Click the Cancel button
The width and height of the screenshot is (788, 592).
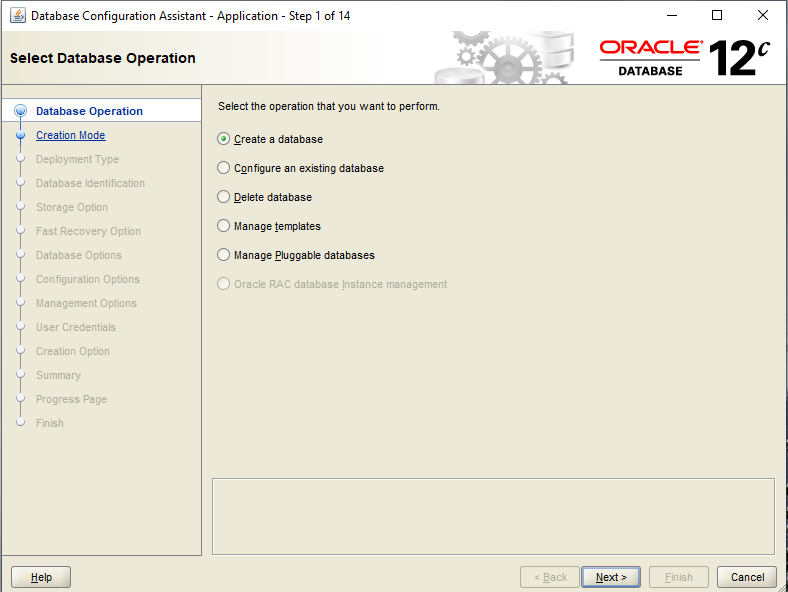pos(747,577)
